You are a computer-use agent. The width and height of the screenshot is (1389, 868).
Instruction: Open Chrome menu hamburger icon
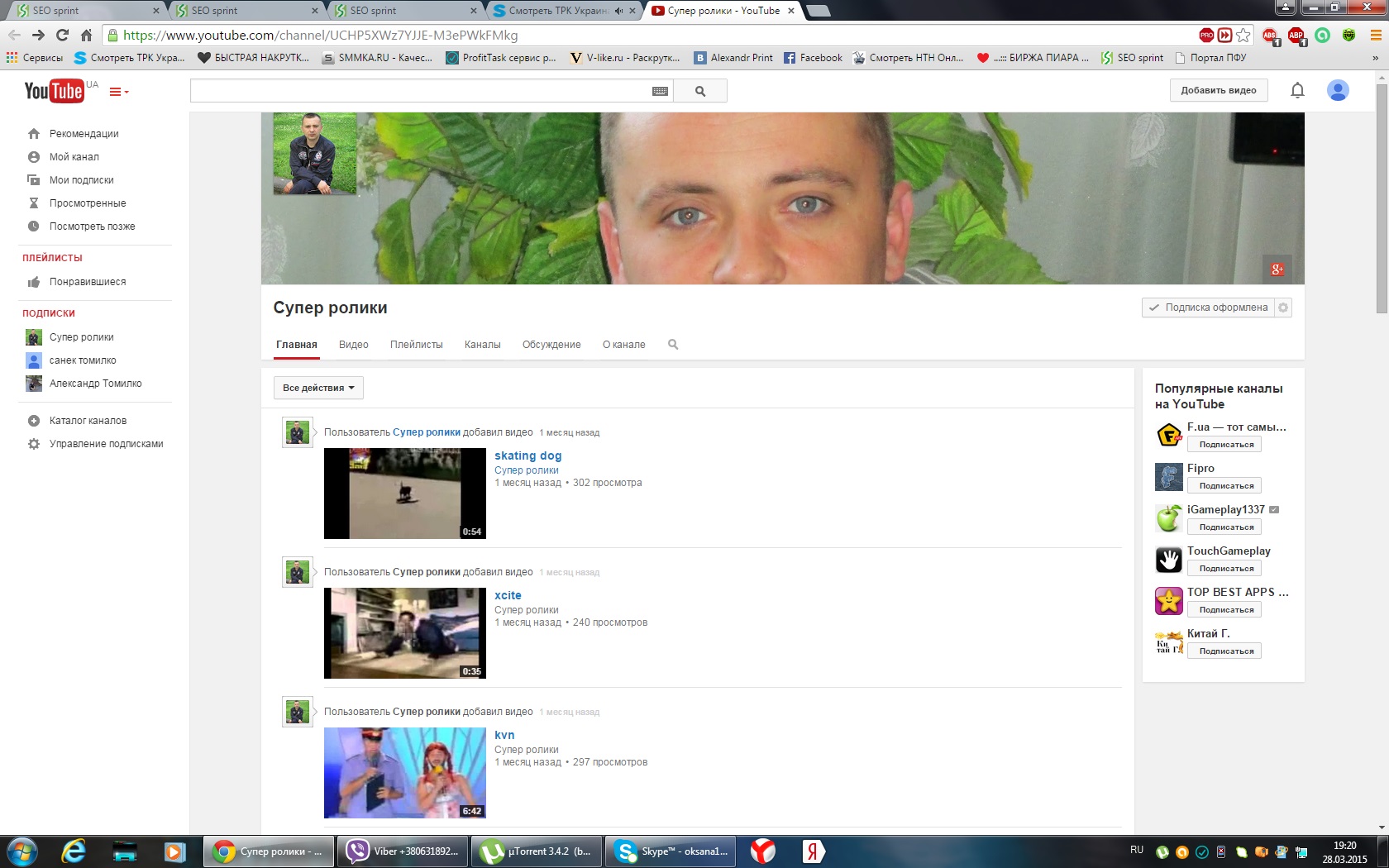(x=1376, y=36)
